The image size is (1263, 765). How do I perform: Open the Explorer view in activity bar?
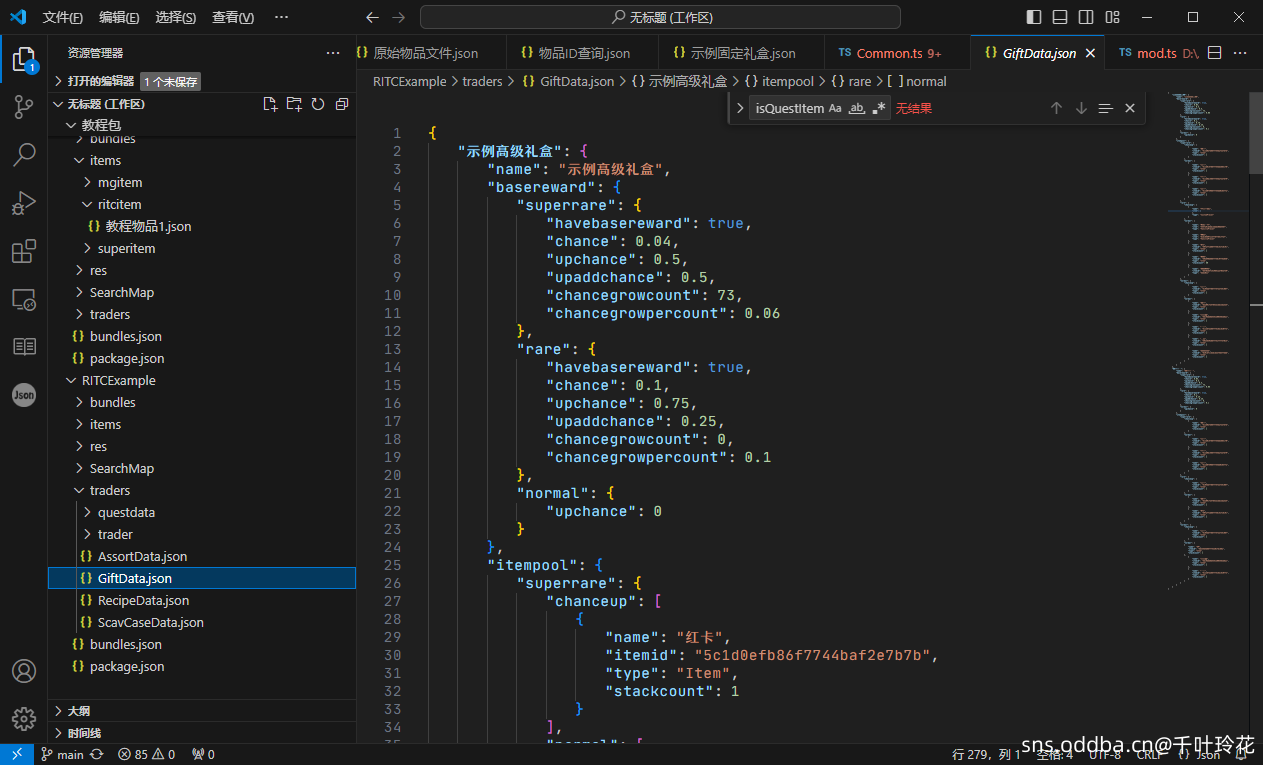tap(24, 60)
